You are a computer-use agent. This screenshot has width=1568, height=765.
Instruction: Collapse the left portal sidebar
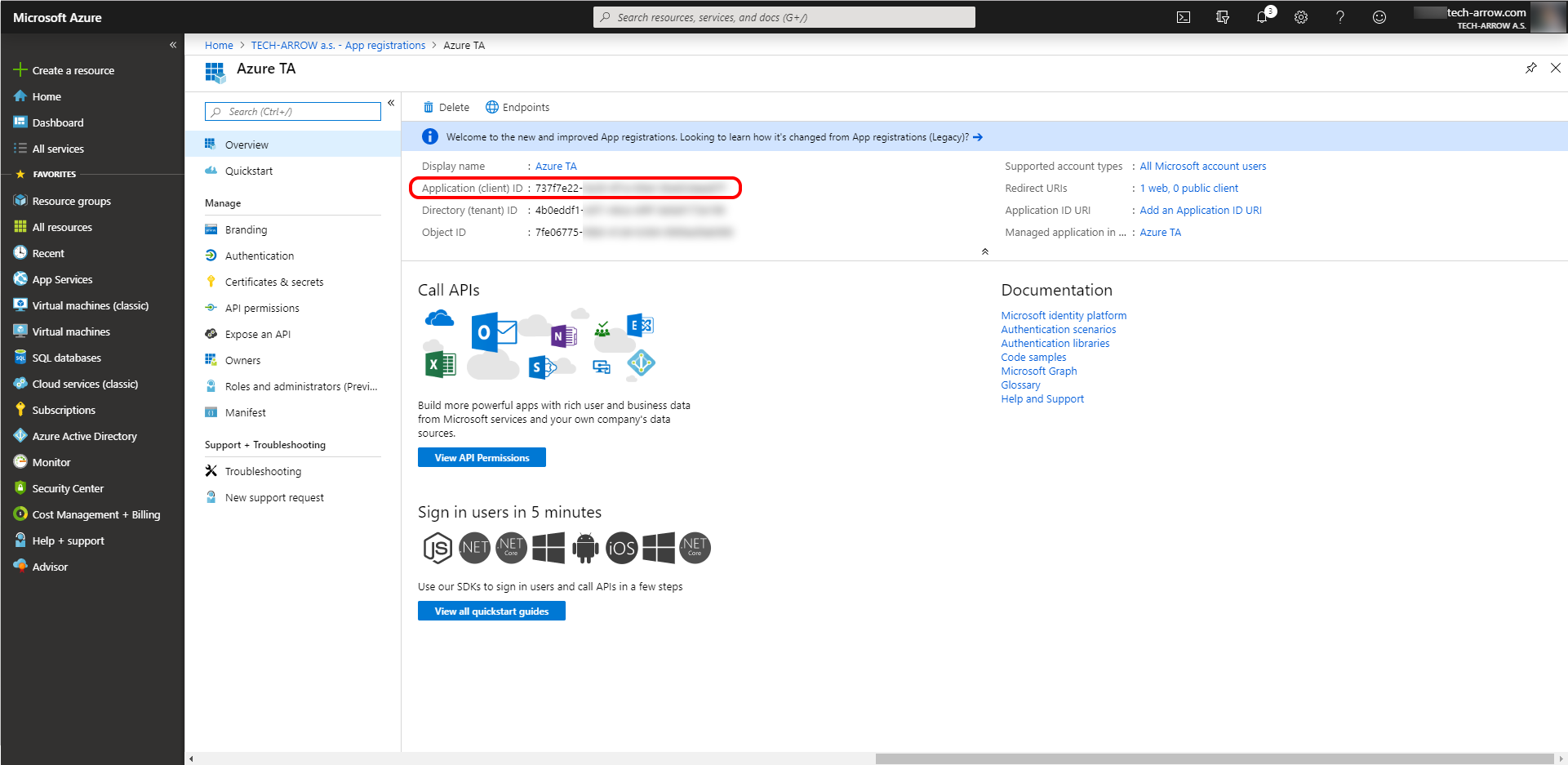pyautogui.click(x=173, y=45)
